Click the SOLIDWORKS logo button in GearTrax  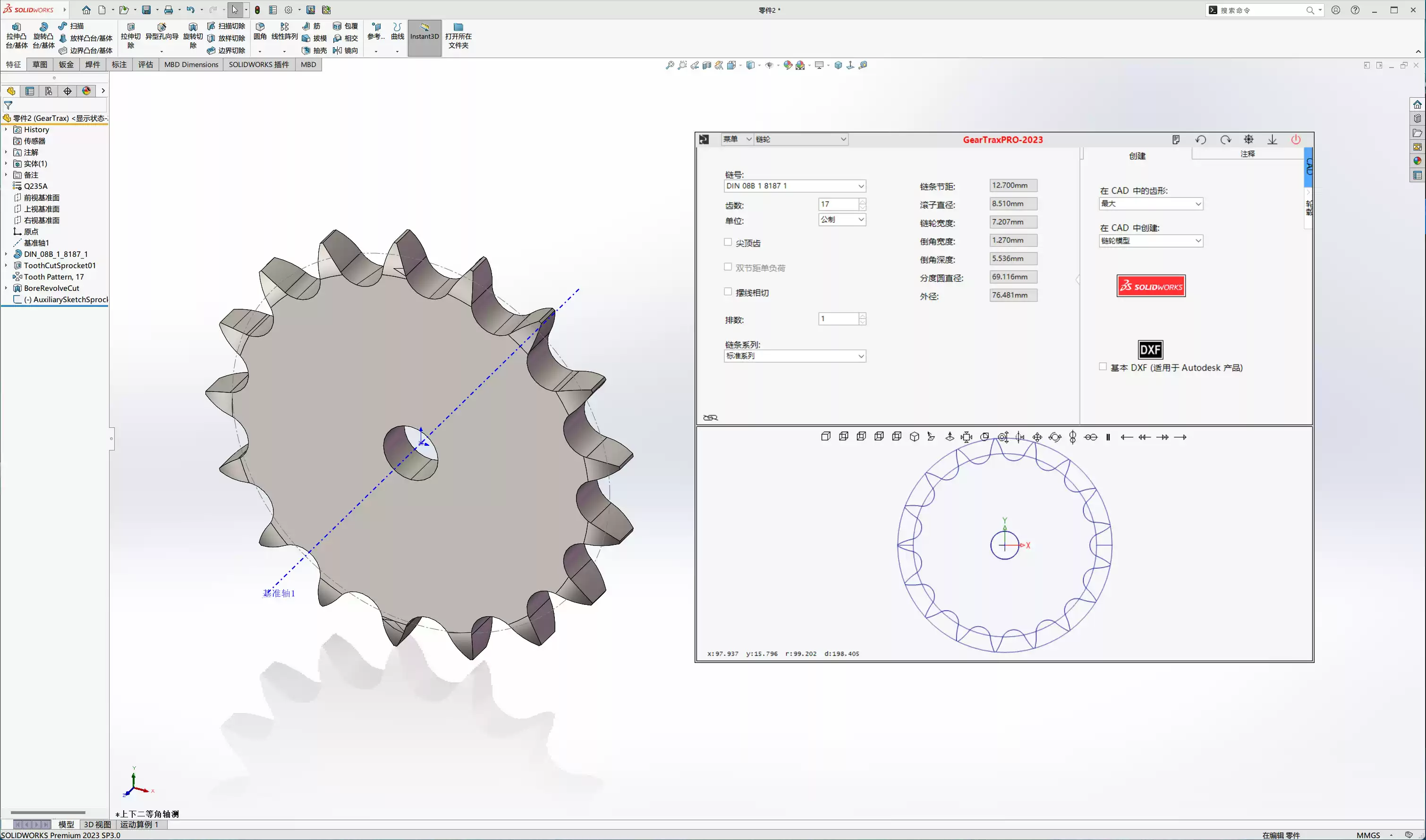pos(1150,286)
